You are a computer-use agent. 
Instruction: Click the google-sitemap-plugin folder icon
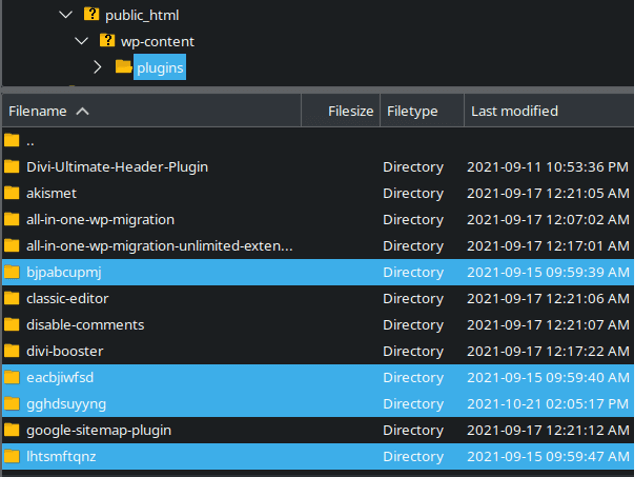pos(12,429)
